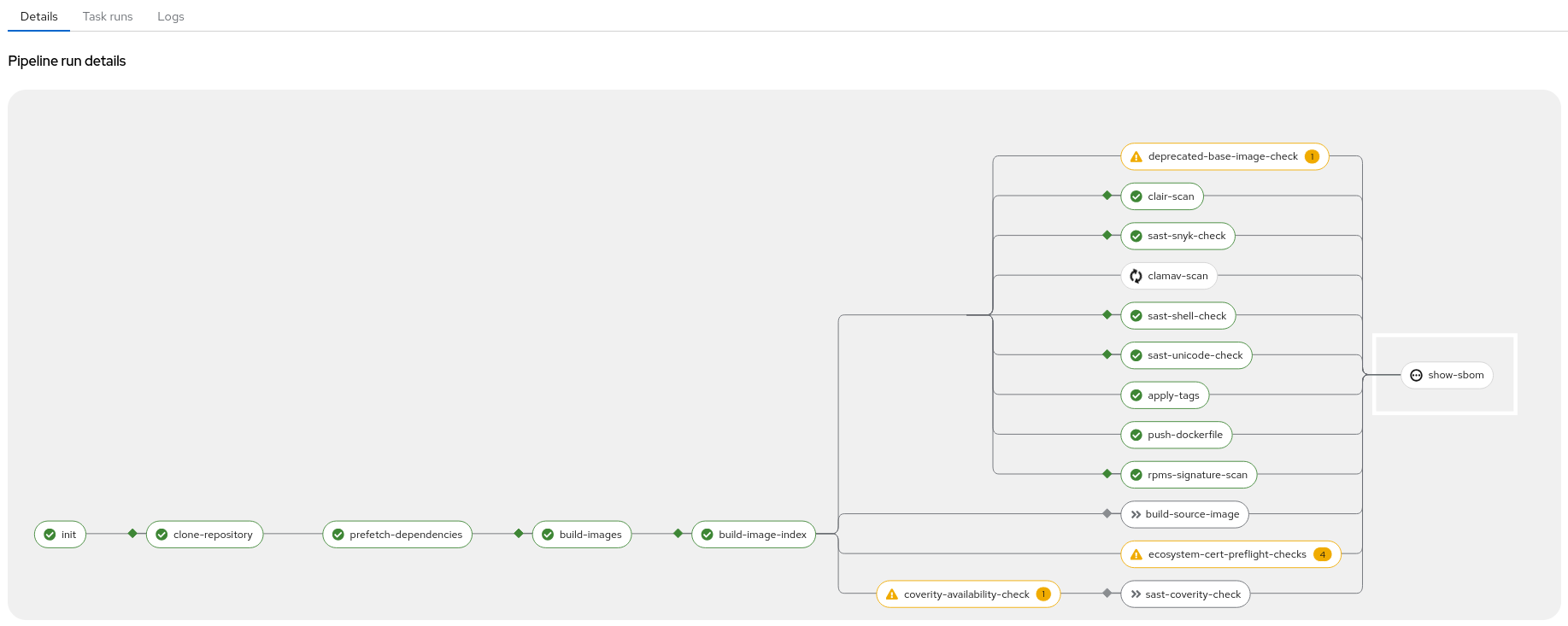Screen dimensions: 1568x626
Task: Click the skipped icon on build-source-image
Action: pos(1136,515)
